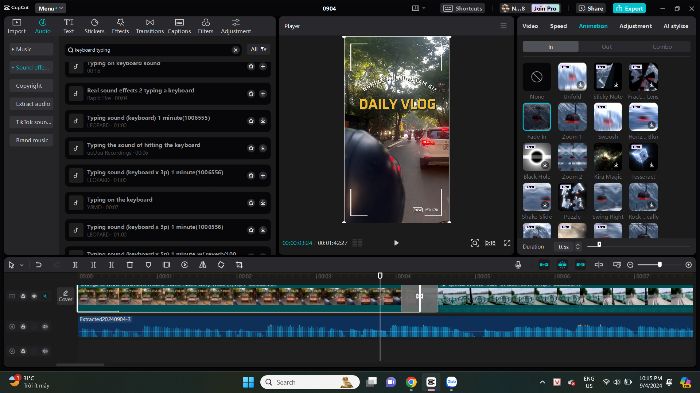
Task: Add 'Real sound effects 2 typing a keyboard' to track
Action: point(263,94)
